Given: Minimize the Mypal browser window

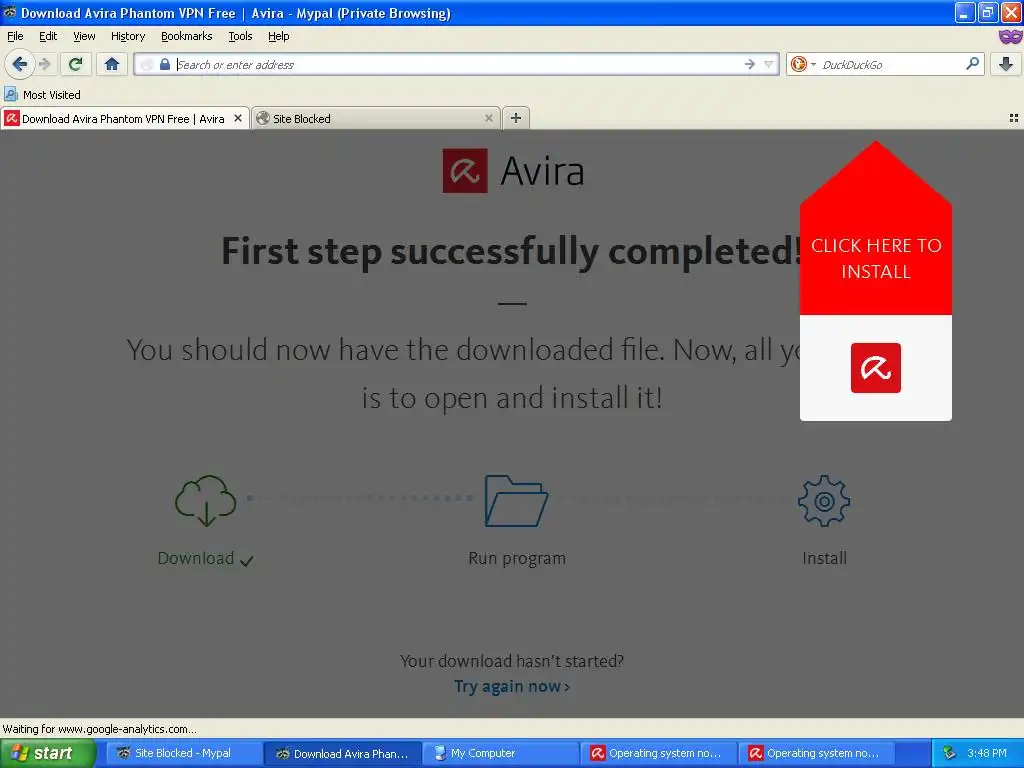Looking at the screenshot, I should pos(965,12).
